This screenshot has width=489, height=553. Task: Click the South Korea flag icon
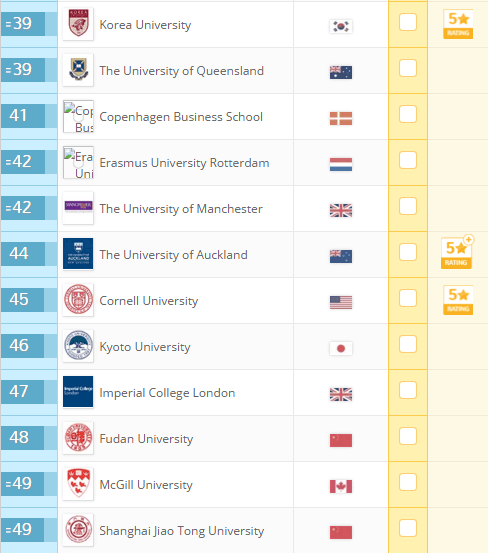pyautogui.click(x=341, y=26)
